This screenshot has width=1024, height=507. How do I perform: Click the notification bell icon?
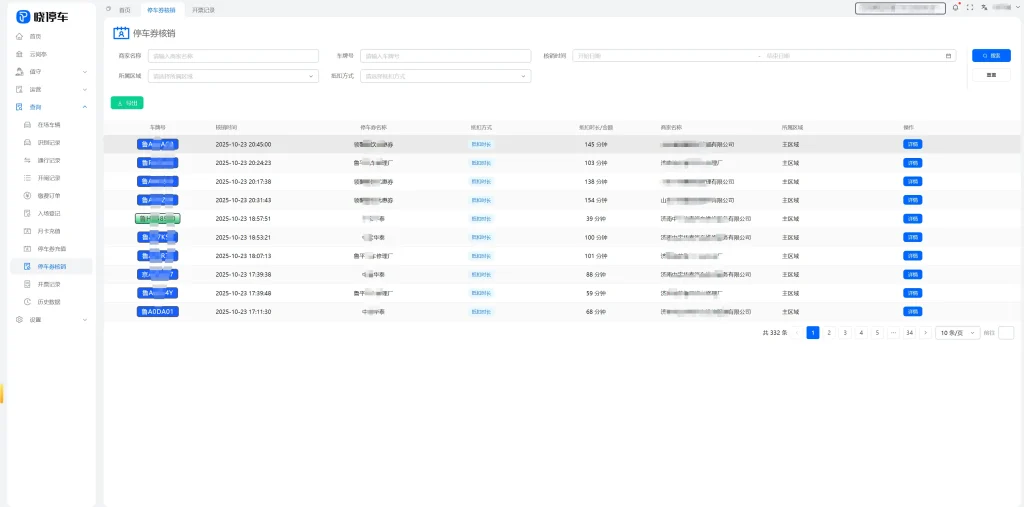point(956,8)
